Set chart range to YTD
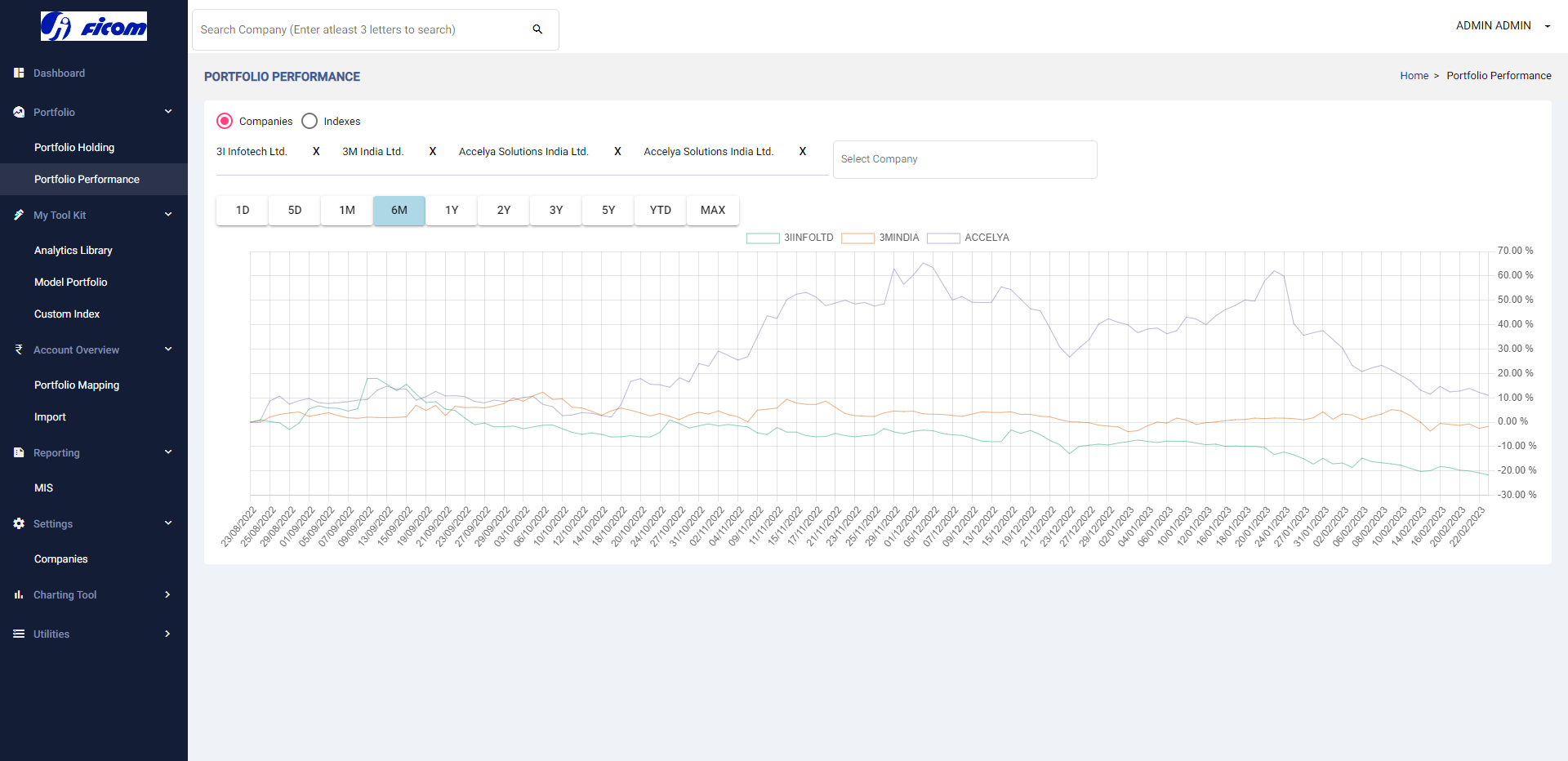The height and width of the screenshot is (761, 1568). pyautogui.click(x=661, y=211)
